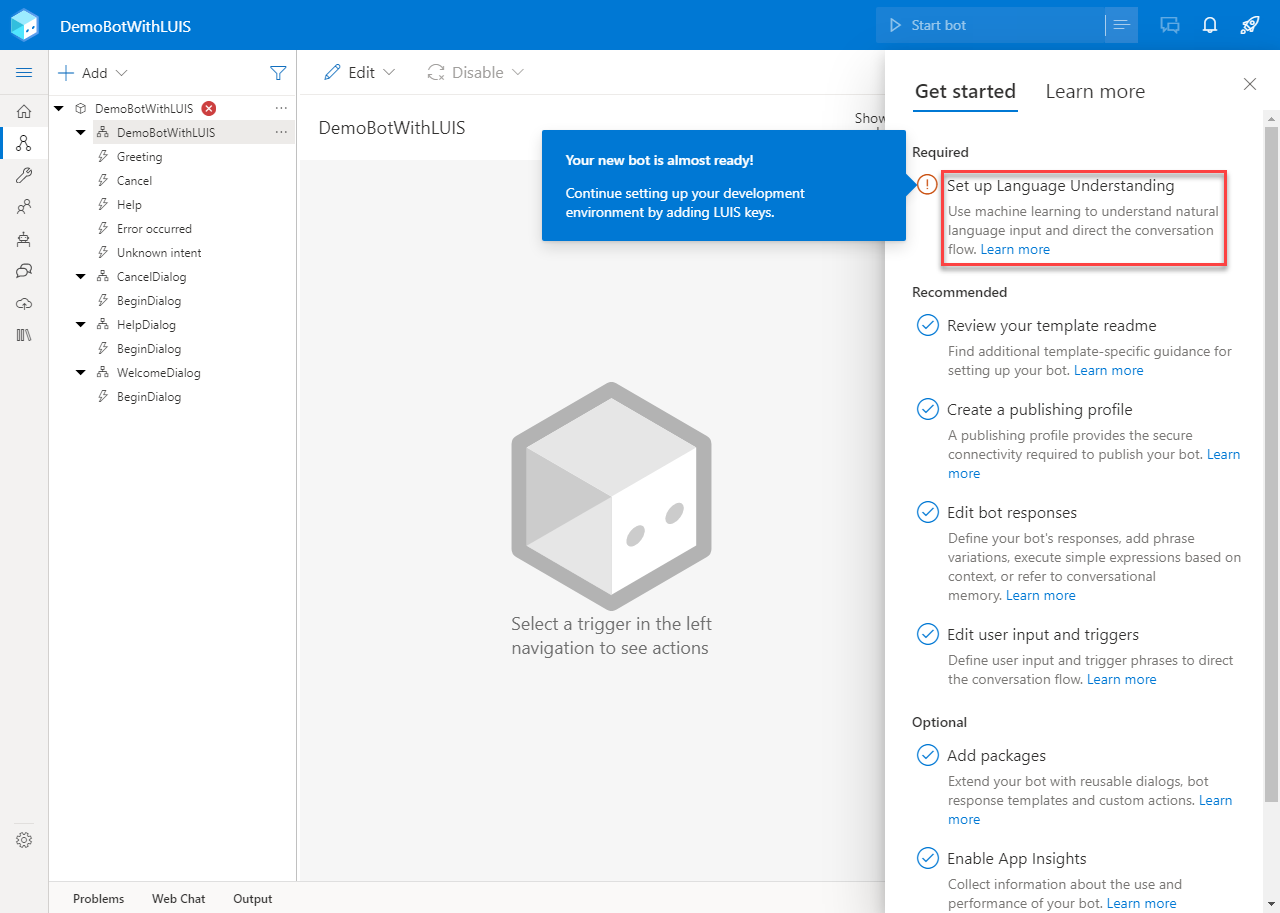Collapse the CancelDialog node
The height and width of the screenshot is (913, 1280).
pos(81,276)
